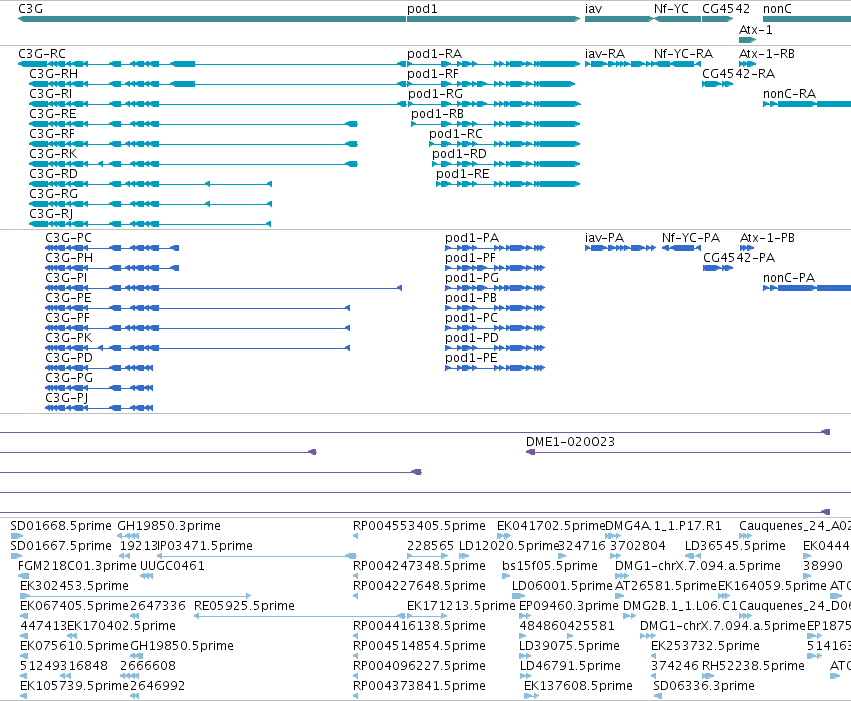851x701 pixels.
Task: Select protein pod1-PE
Action: point(495,368)
